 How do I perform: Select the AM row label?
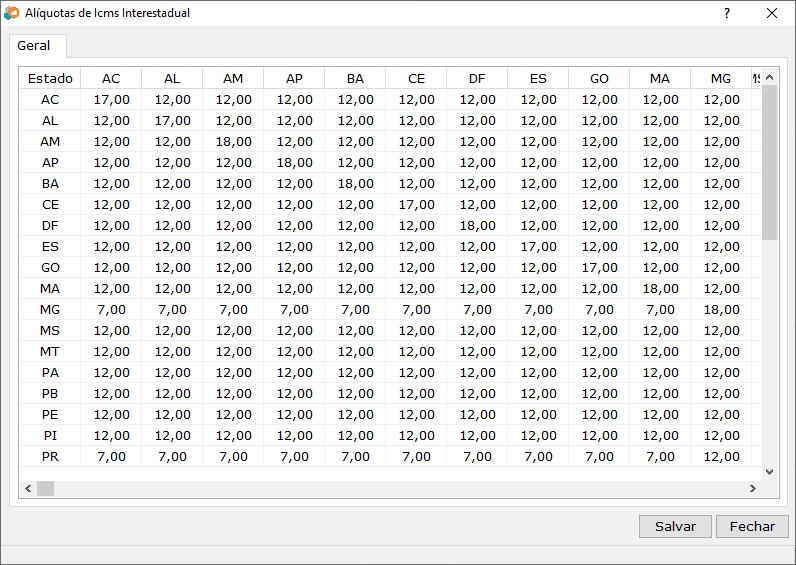(50, 142)
